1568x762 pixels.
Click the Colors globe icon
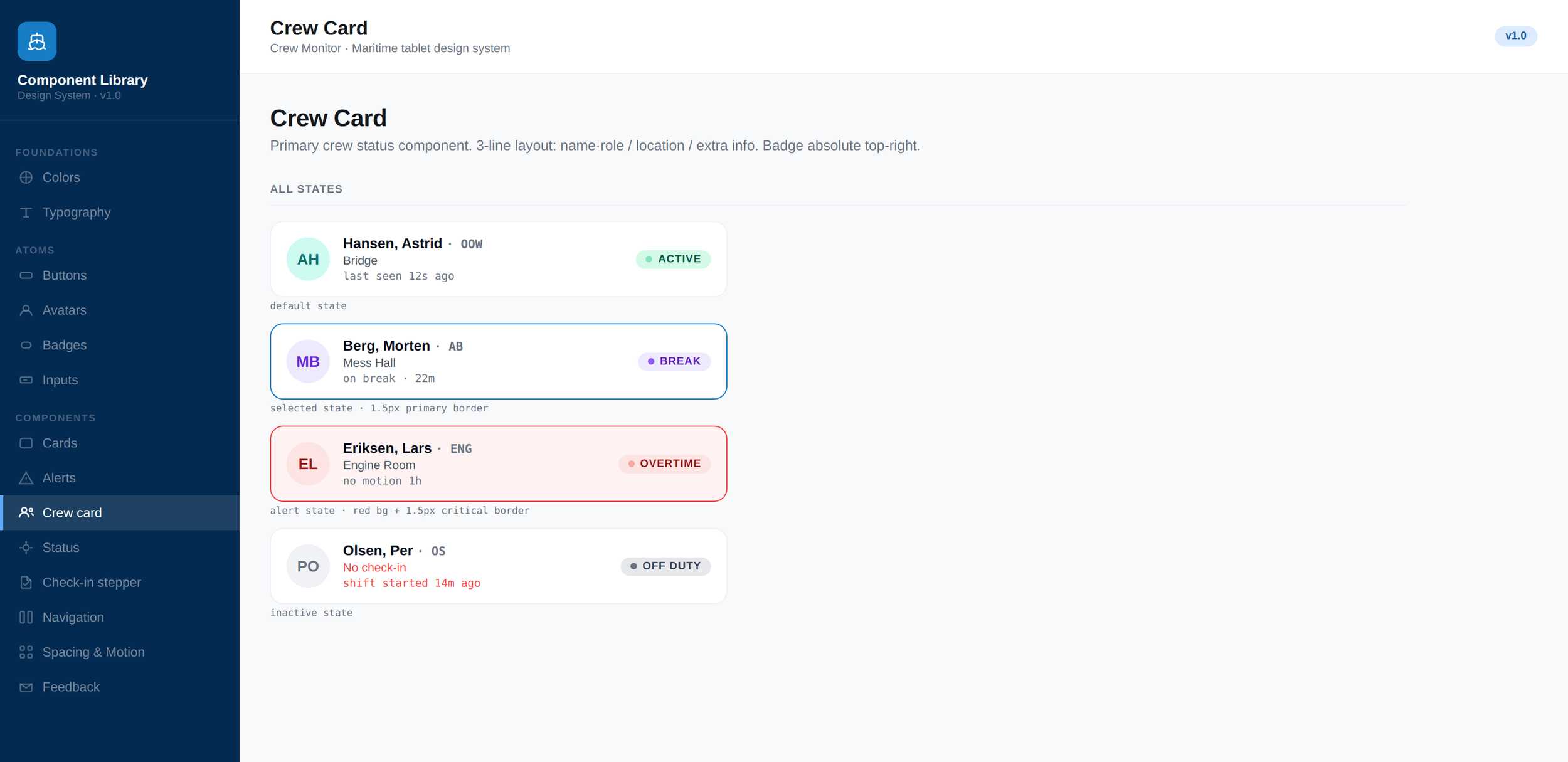26,177
